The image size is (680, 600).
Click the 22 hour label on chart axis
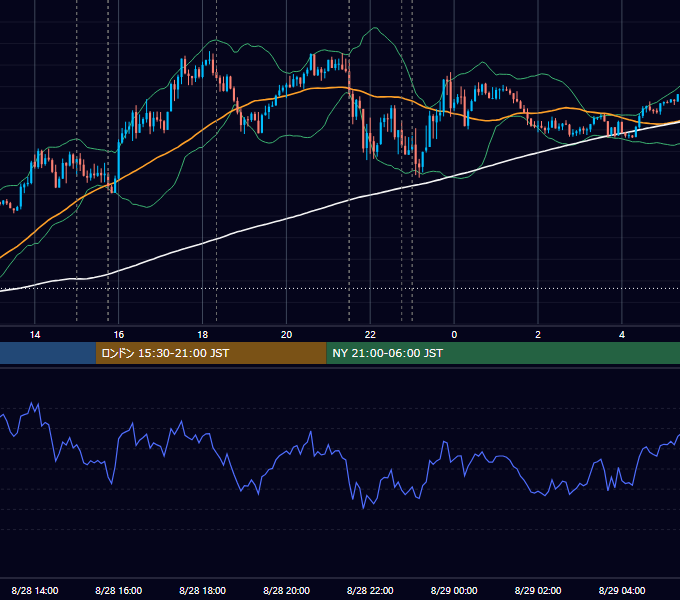pyautogui.click(x=370, y=335)
